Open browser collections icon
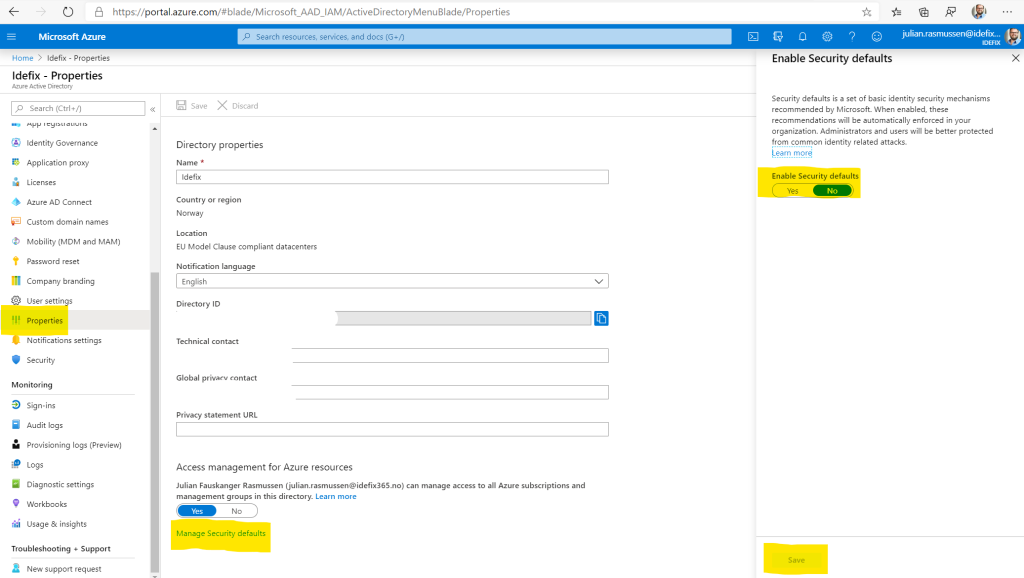 click(923, 12)
